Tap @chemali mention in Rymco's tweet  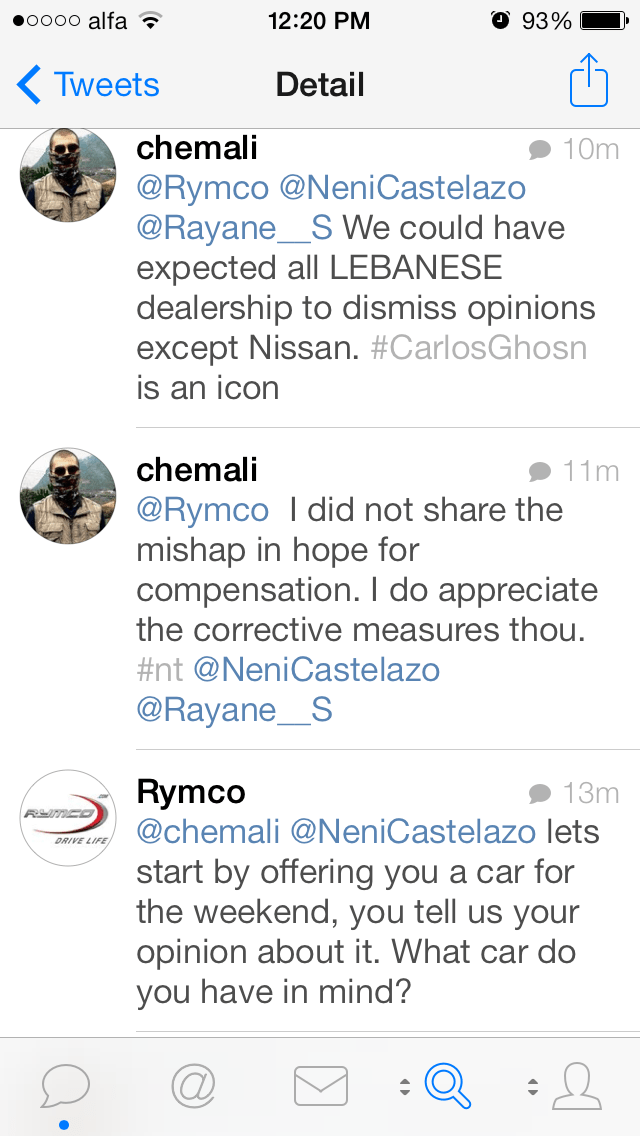(x=208, y=831)
